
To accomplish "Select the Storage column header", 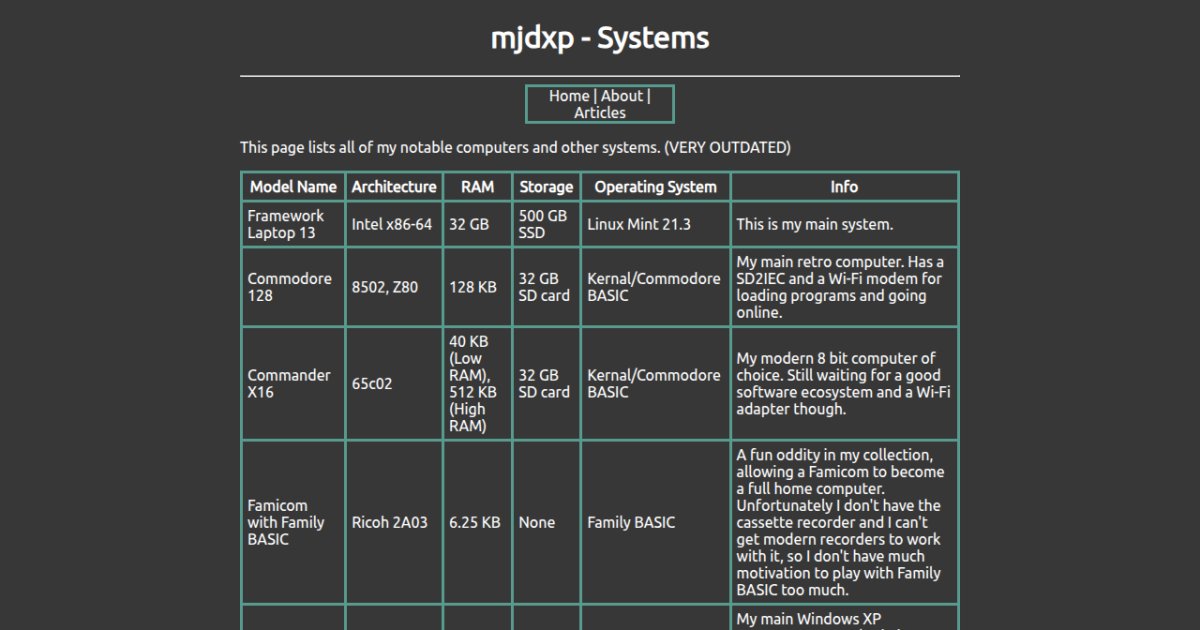I will (546, 187).
